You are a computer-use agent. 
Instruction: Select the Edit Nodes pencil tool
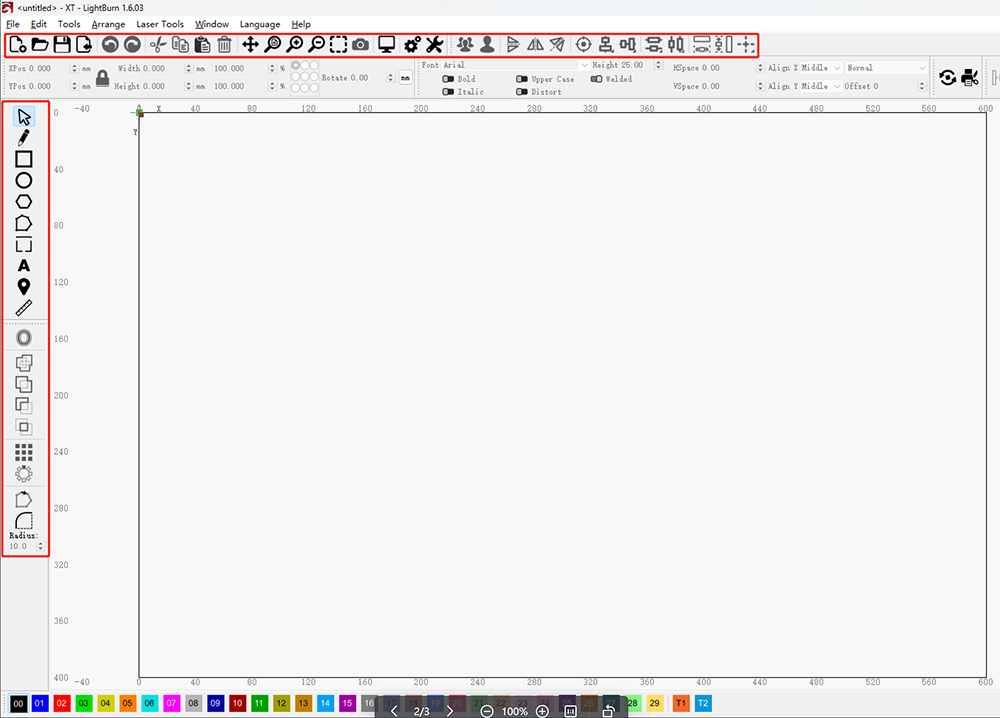[x=24, y=138]
